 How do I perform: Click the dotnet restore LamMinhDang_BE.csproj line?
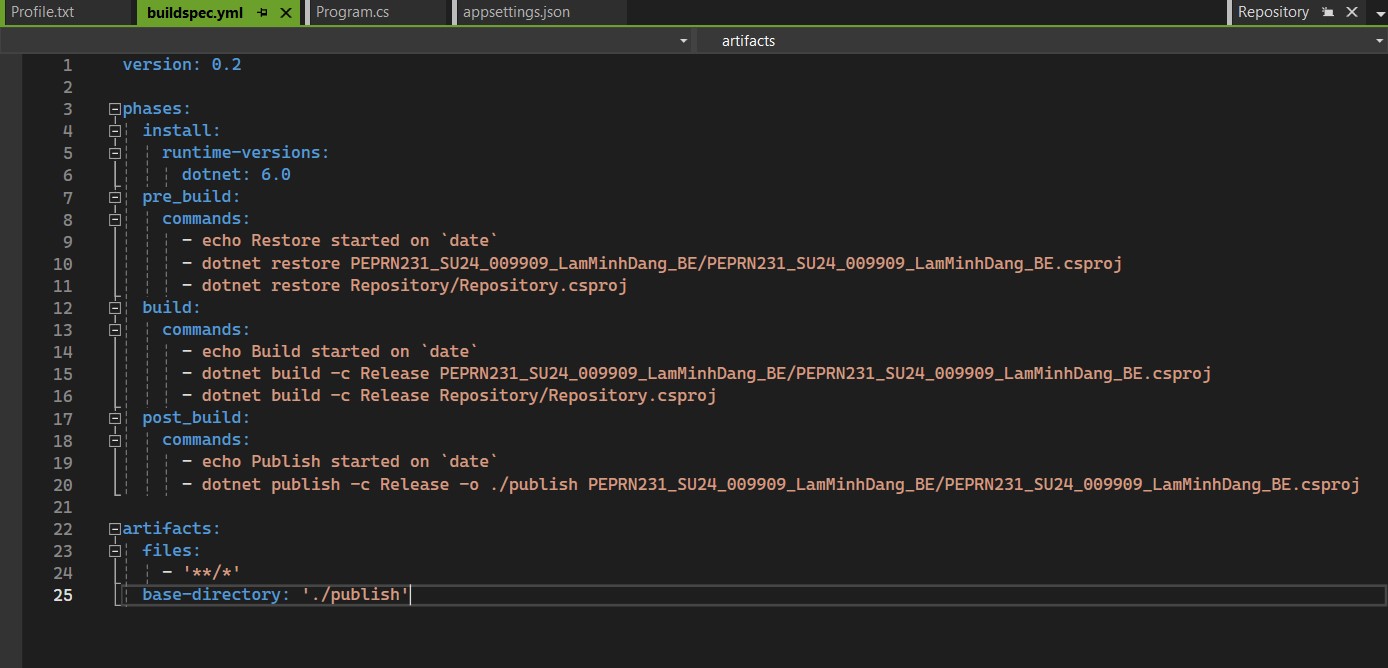pyautogui.click(x=662, y=264)
